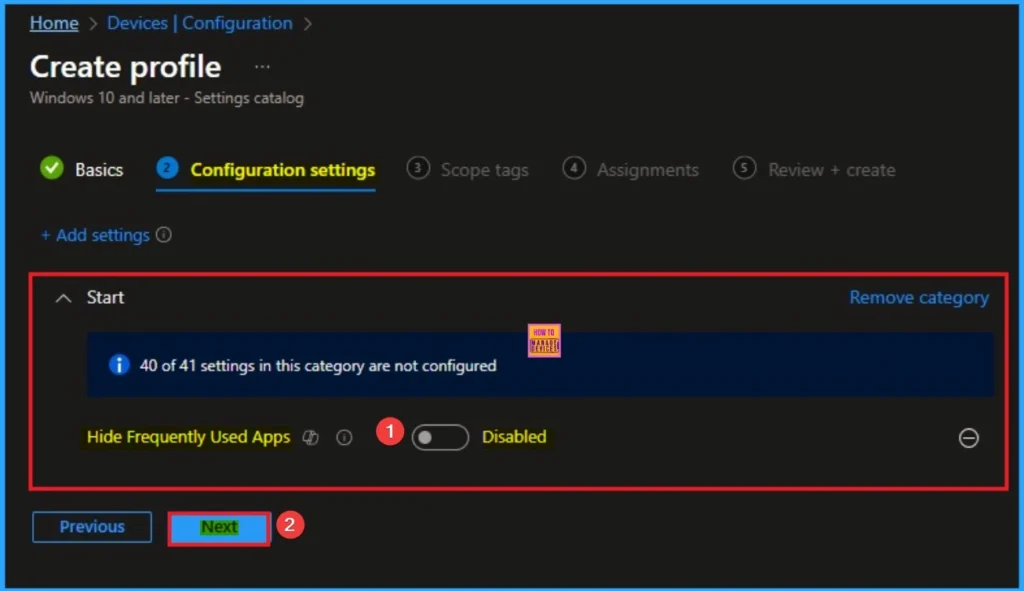Collapse the Start category chevron

click(63, 298)
